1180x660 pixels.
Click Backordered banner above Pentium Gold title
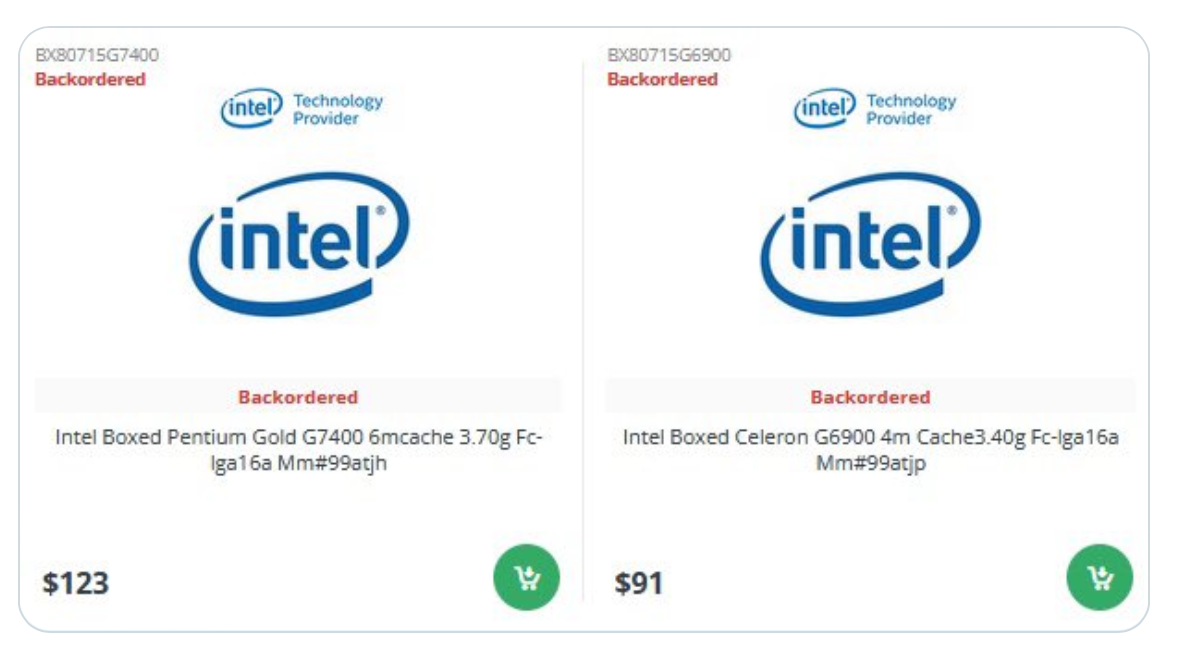[298, 397]
